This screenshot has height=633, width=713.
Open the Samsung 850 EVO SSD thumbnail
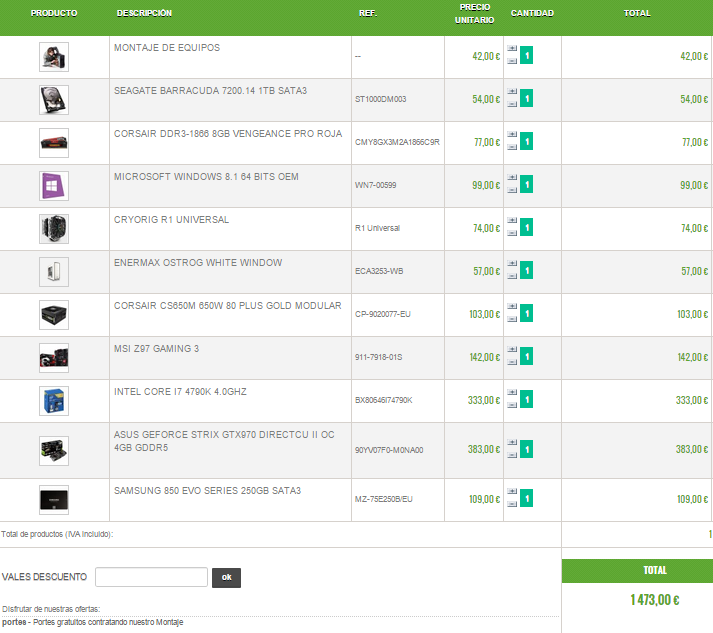[x=54, y=500]
